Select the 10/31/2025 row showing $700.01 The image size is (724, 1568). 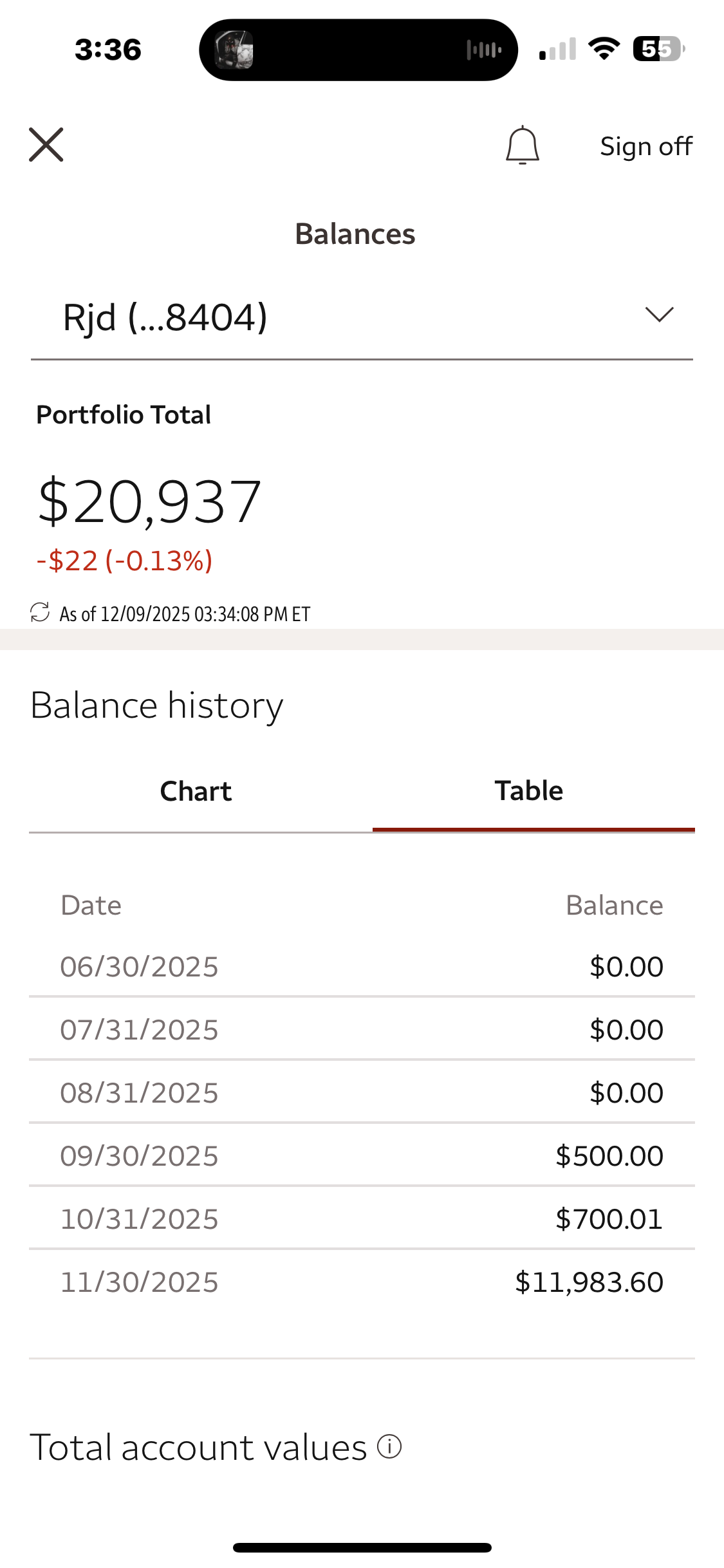[x=360, y=1218]
